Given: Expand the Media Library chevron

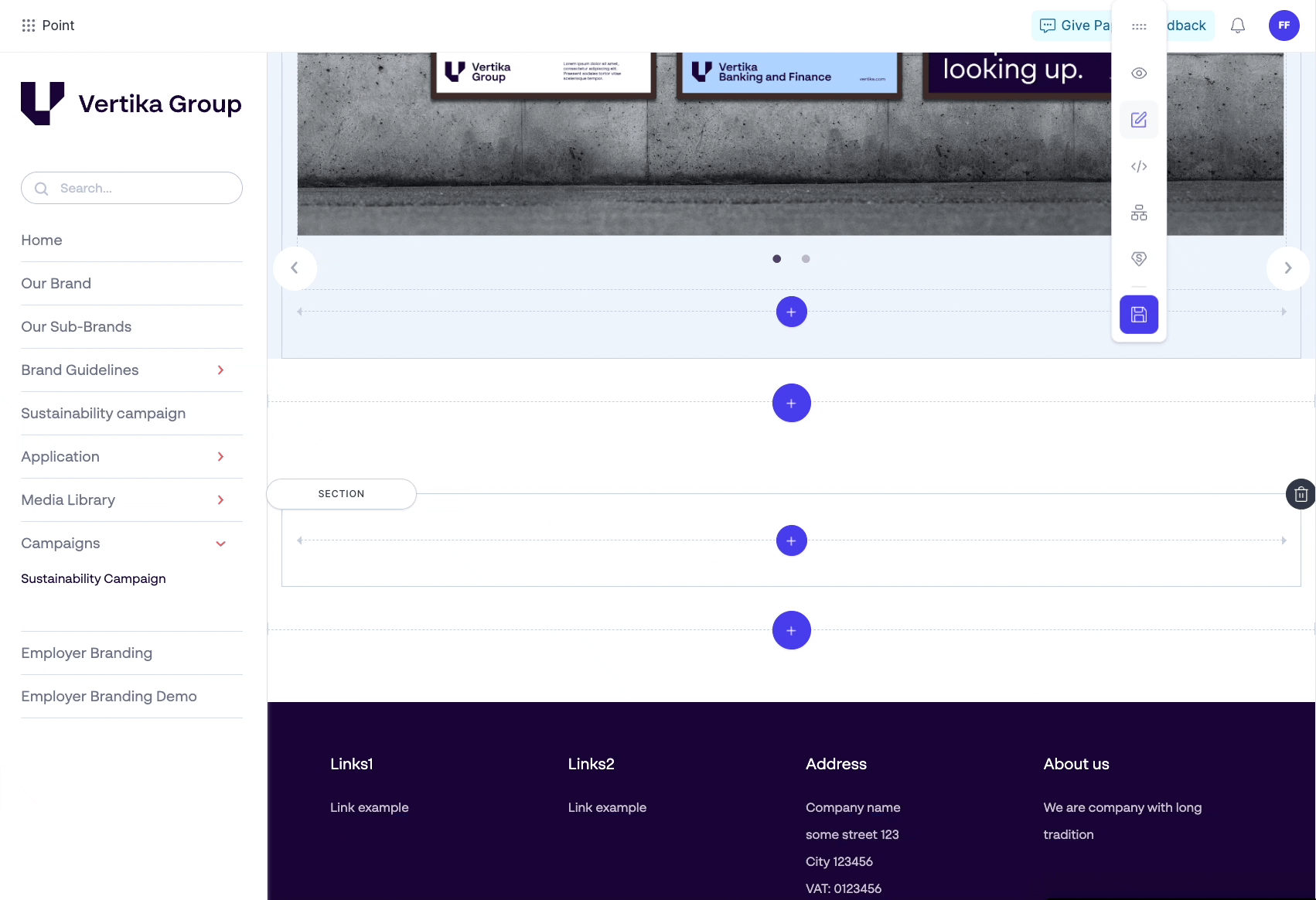Looking at the screenshot, I should 221,500.
